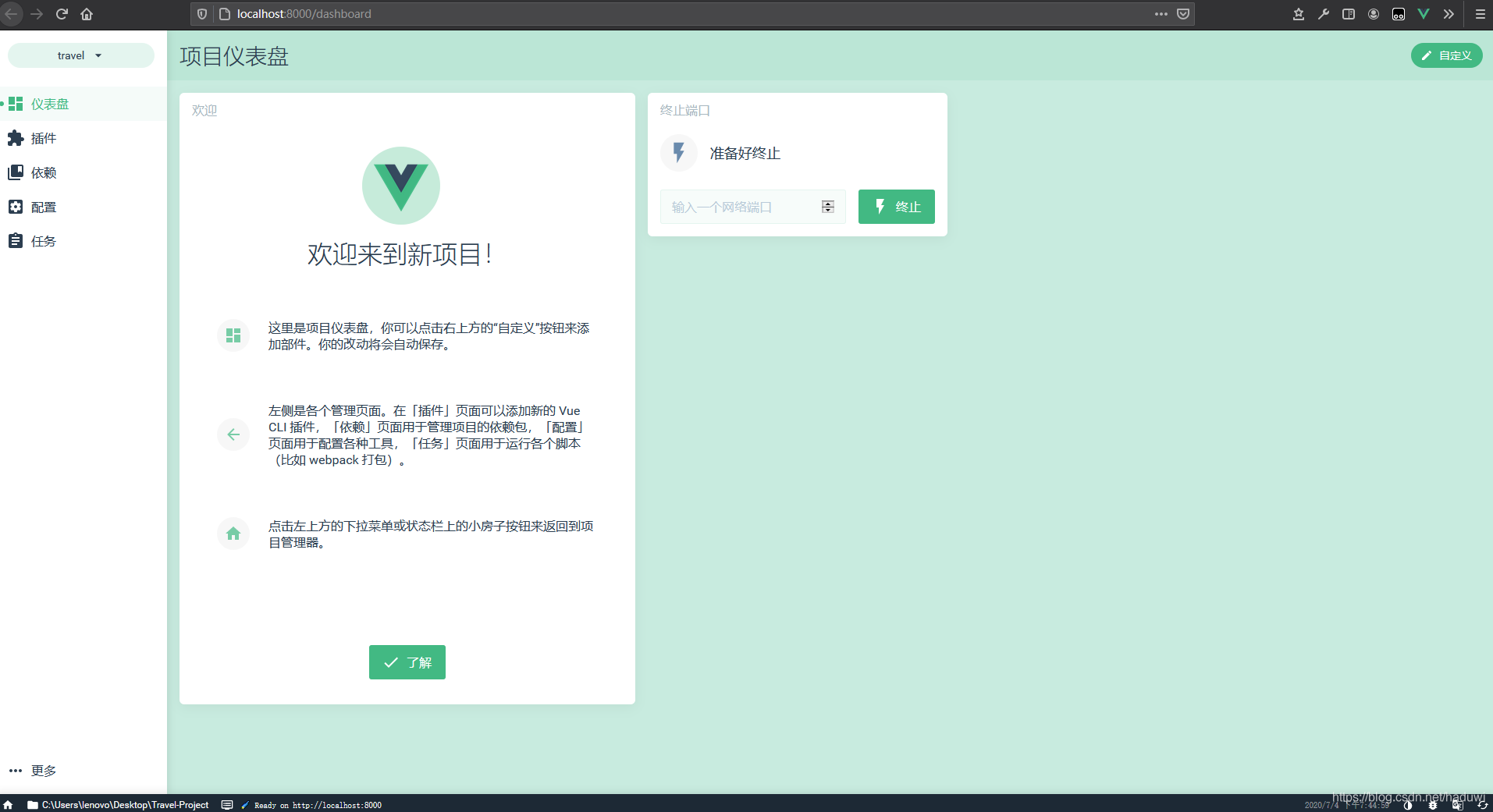
Task: Click the translate icon in status bar
Action: [x=1458, y=805]
